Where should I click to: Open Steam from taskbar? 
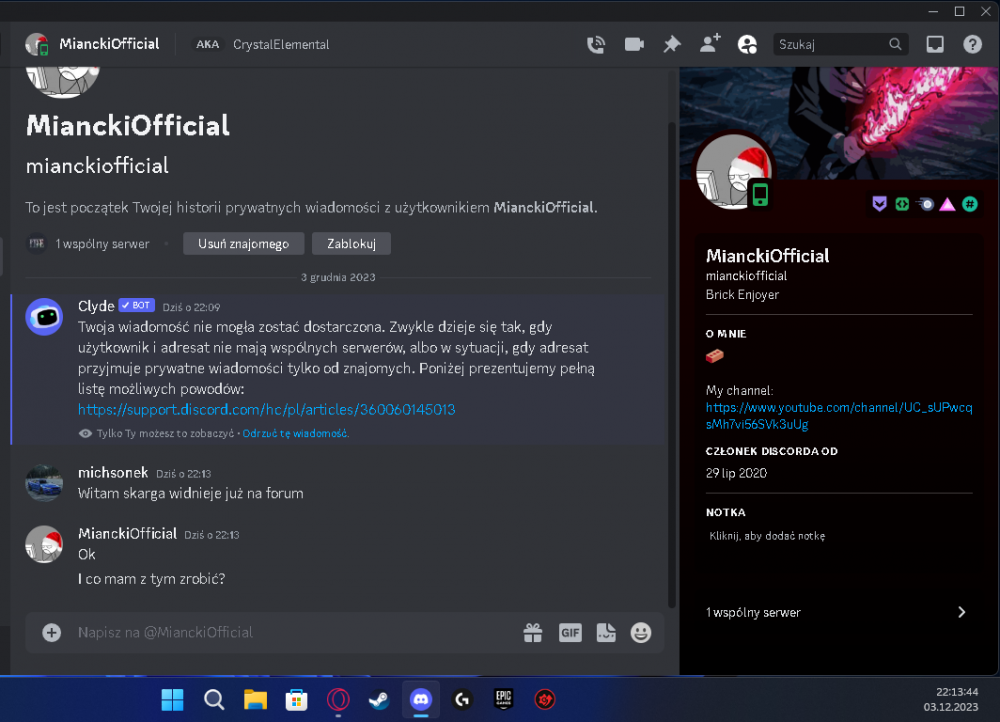(x=379, y=700)
